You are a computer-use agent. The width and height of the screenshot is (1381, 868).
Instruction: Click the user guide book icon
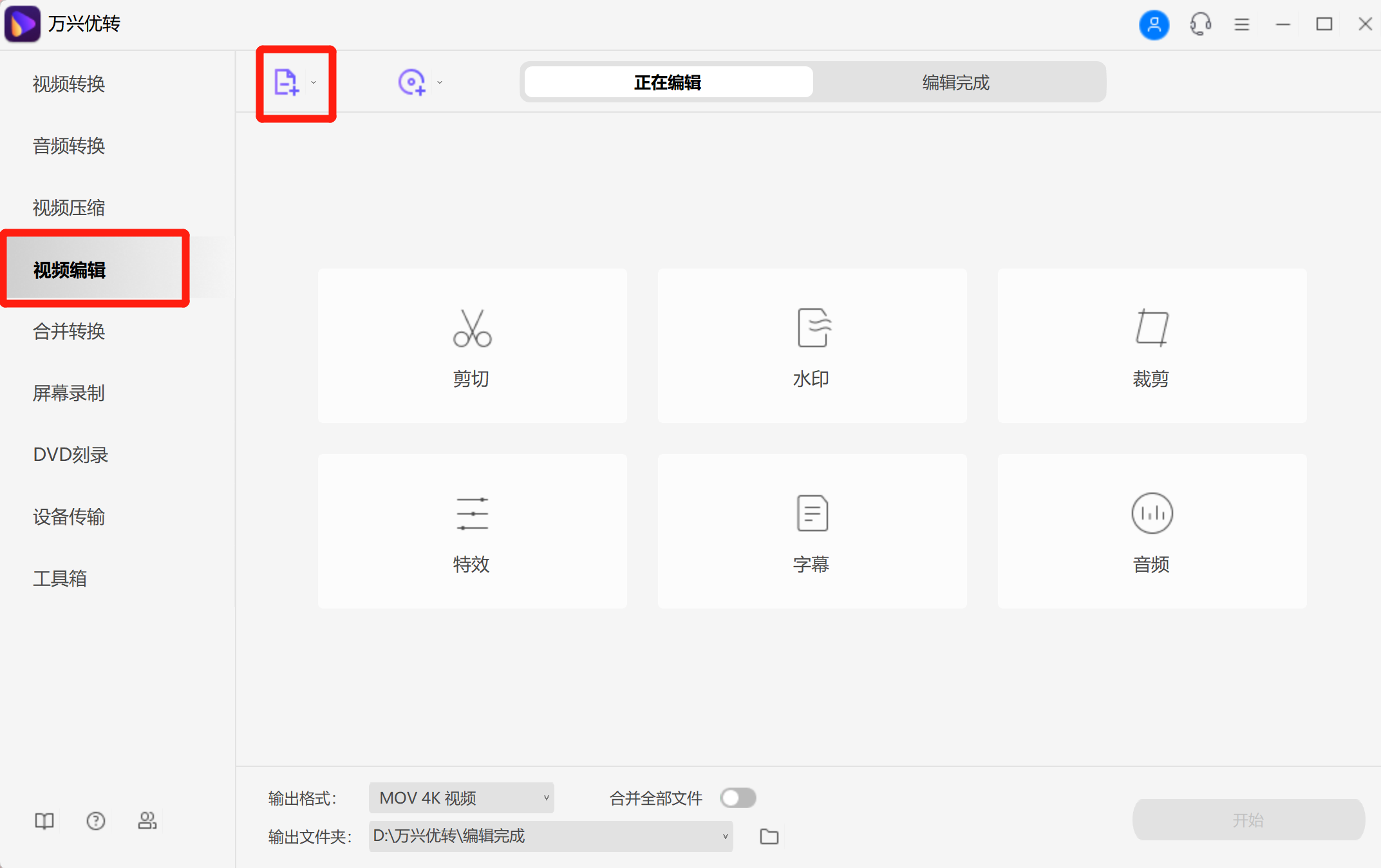pos(43,820)
